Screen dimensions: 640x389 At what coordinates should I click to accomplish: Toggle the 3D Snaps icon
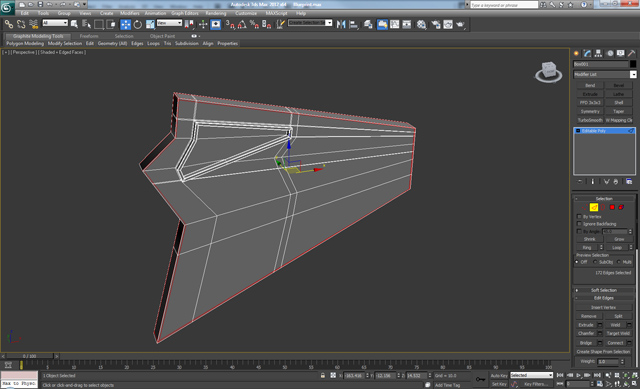tap(230, 24)
